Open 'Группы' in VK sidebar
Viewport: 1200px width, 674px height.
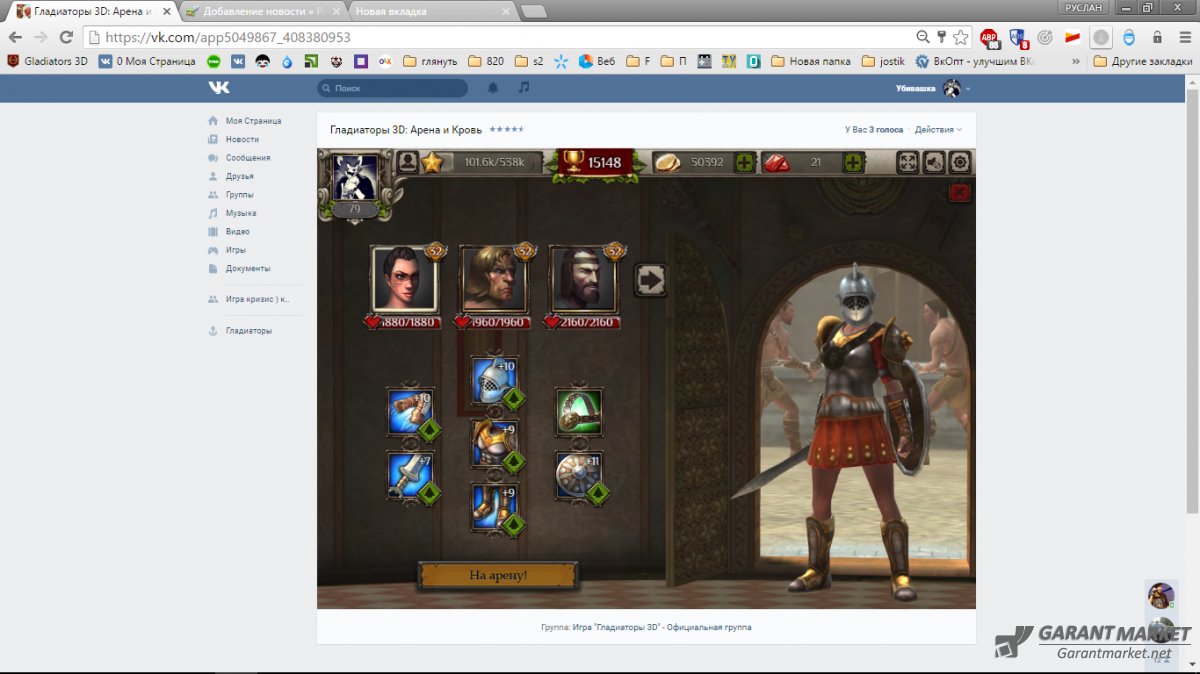[239, 195]
